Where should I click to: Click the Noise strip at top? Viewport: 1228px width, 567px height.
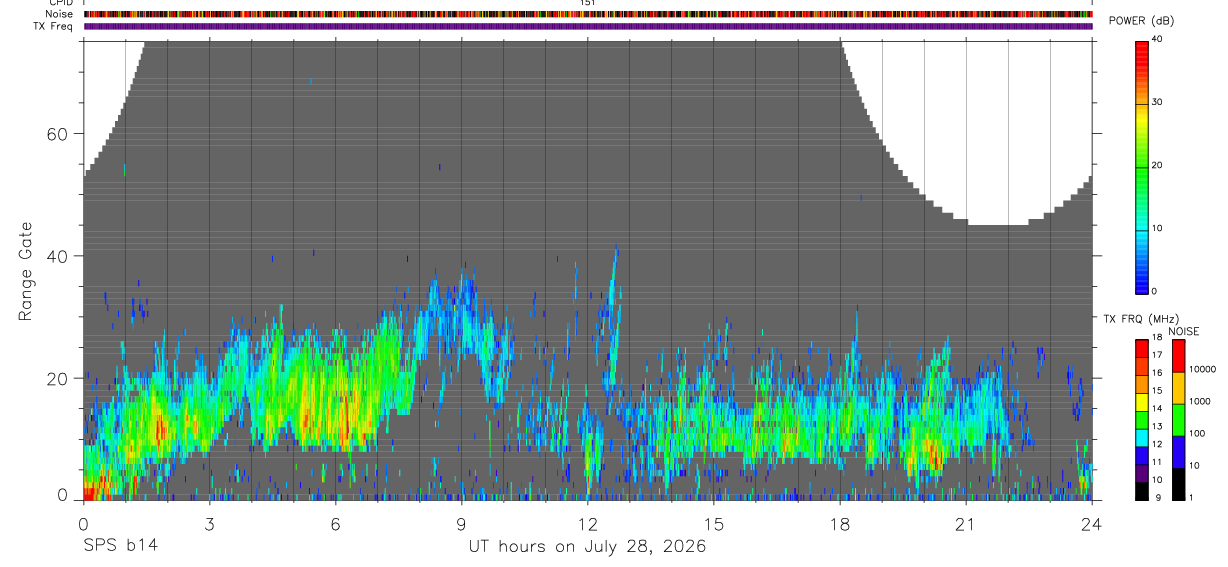(588, 14)
